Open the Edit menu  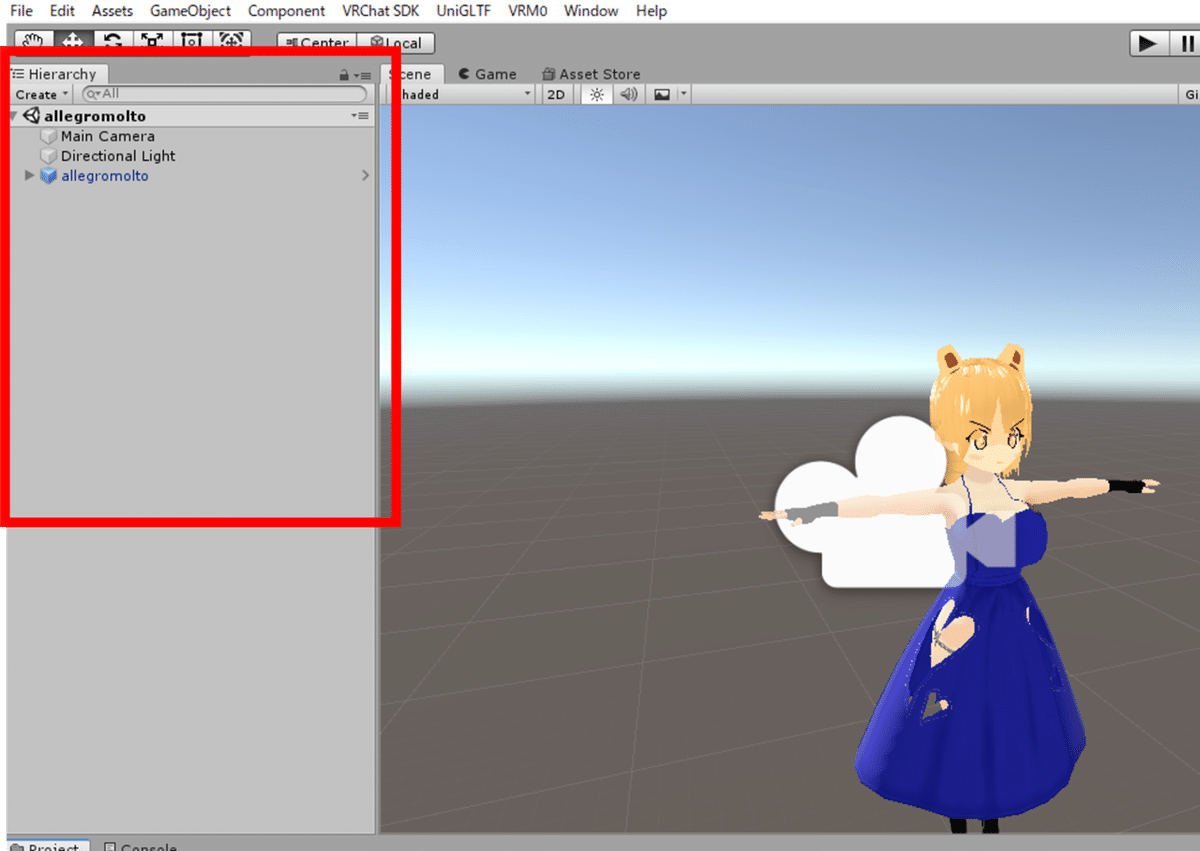[x=62, y=11]
